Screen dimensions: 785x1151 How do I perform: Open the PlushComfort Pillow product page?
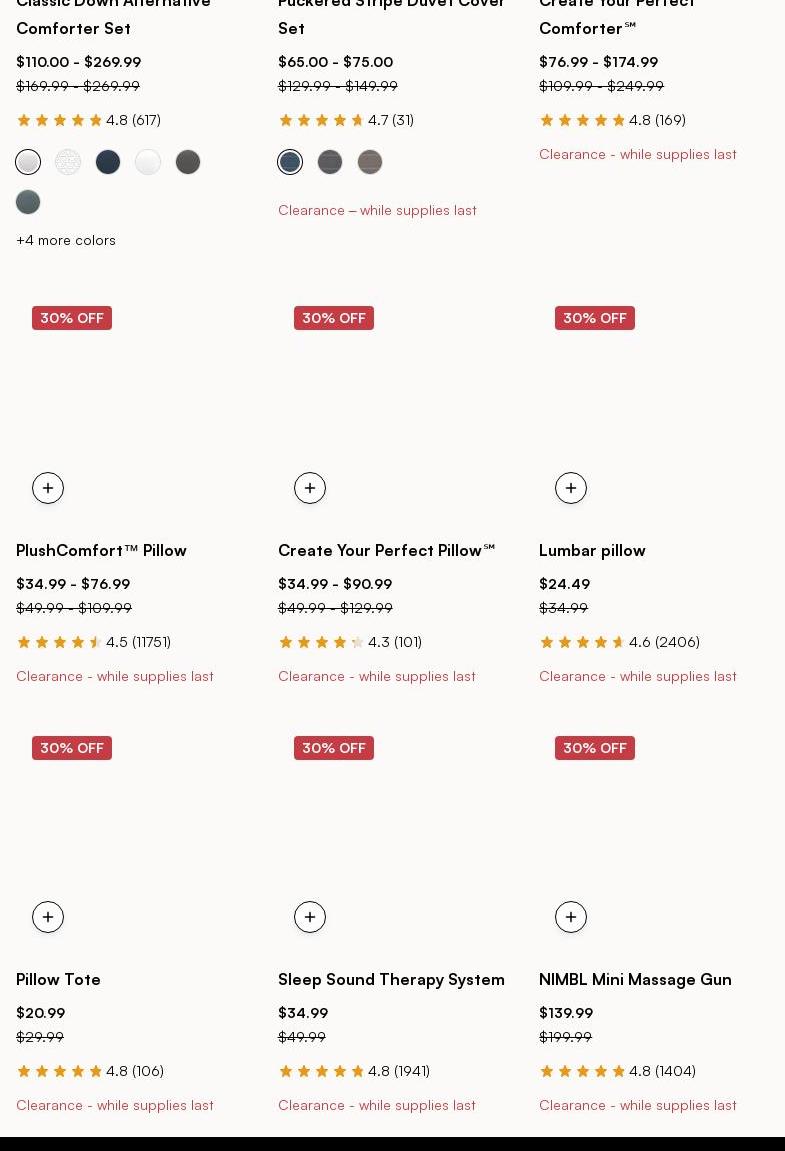point(101,550)
